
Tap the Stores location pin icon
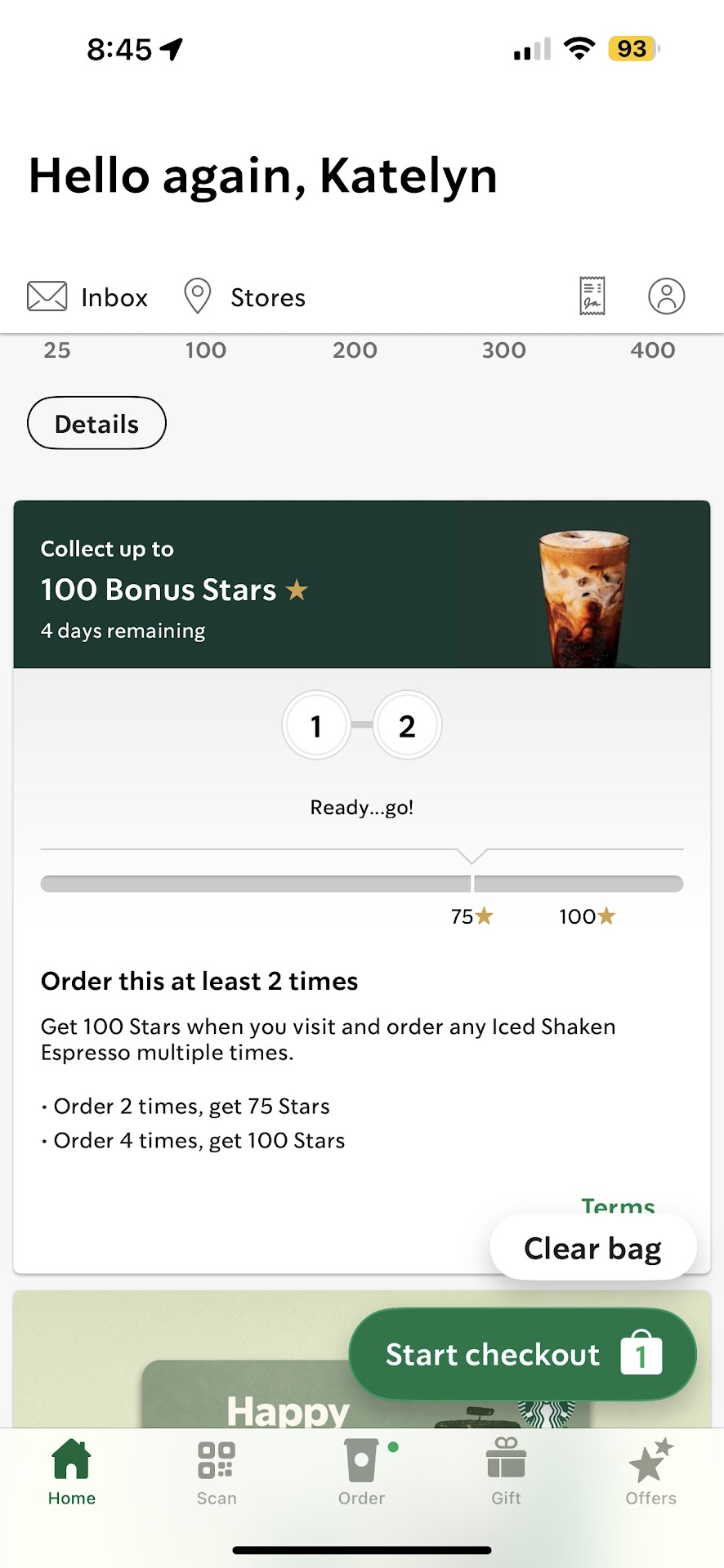197,296
